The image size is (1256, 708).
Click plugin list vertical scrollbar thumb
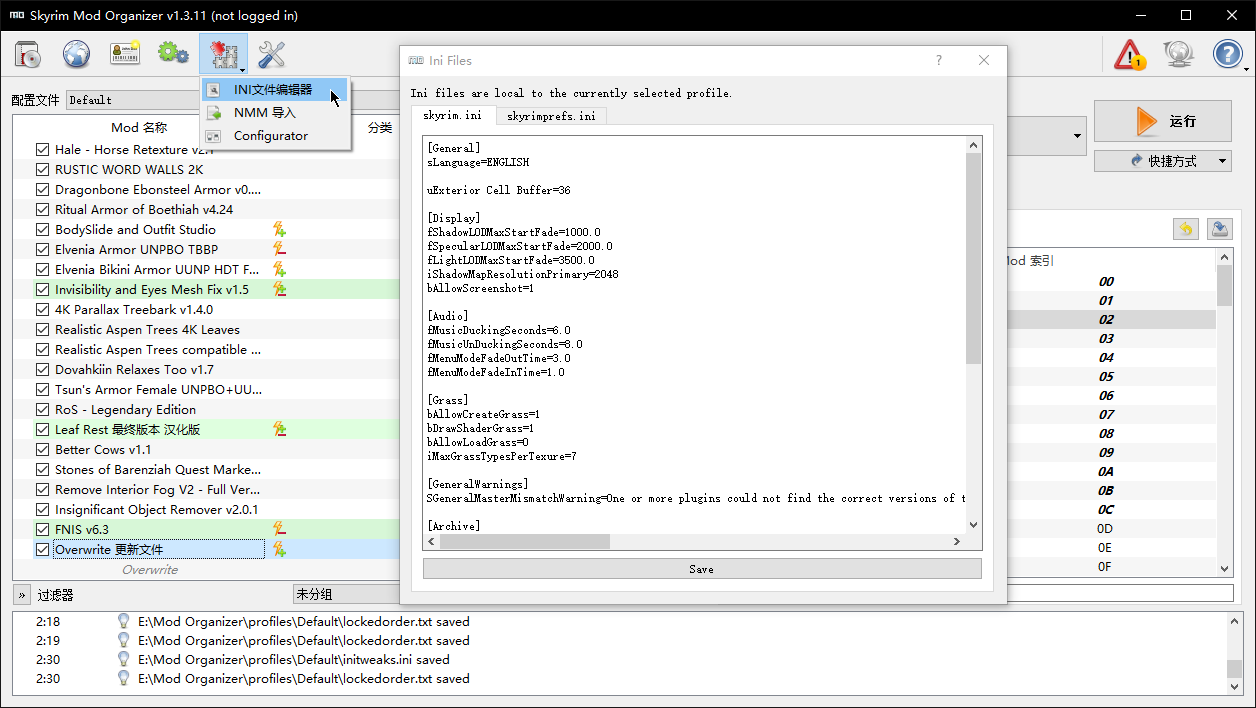1225,286
